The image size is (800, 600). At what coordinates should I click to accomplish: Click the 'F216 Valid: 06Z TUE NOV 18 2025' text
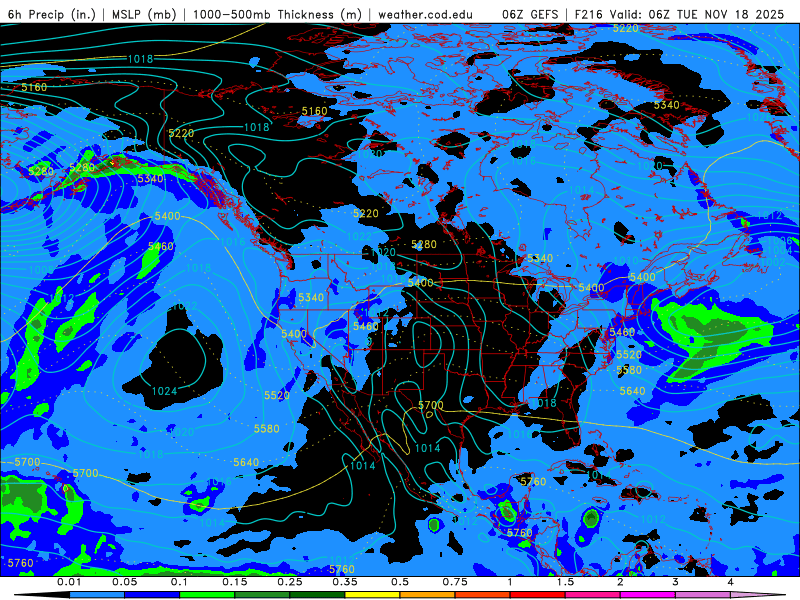click(x=679, y=14)
